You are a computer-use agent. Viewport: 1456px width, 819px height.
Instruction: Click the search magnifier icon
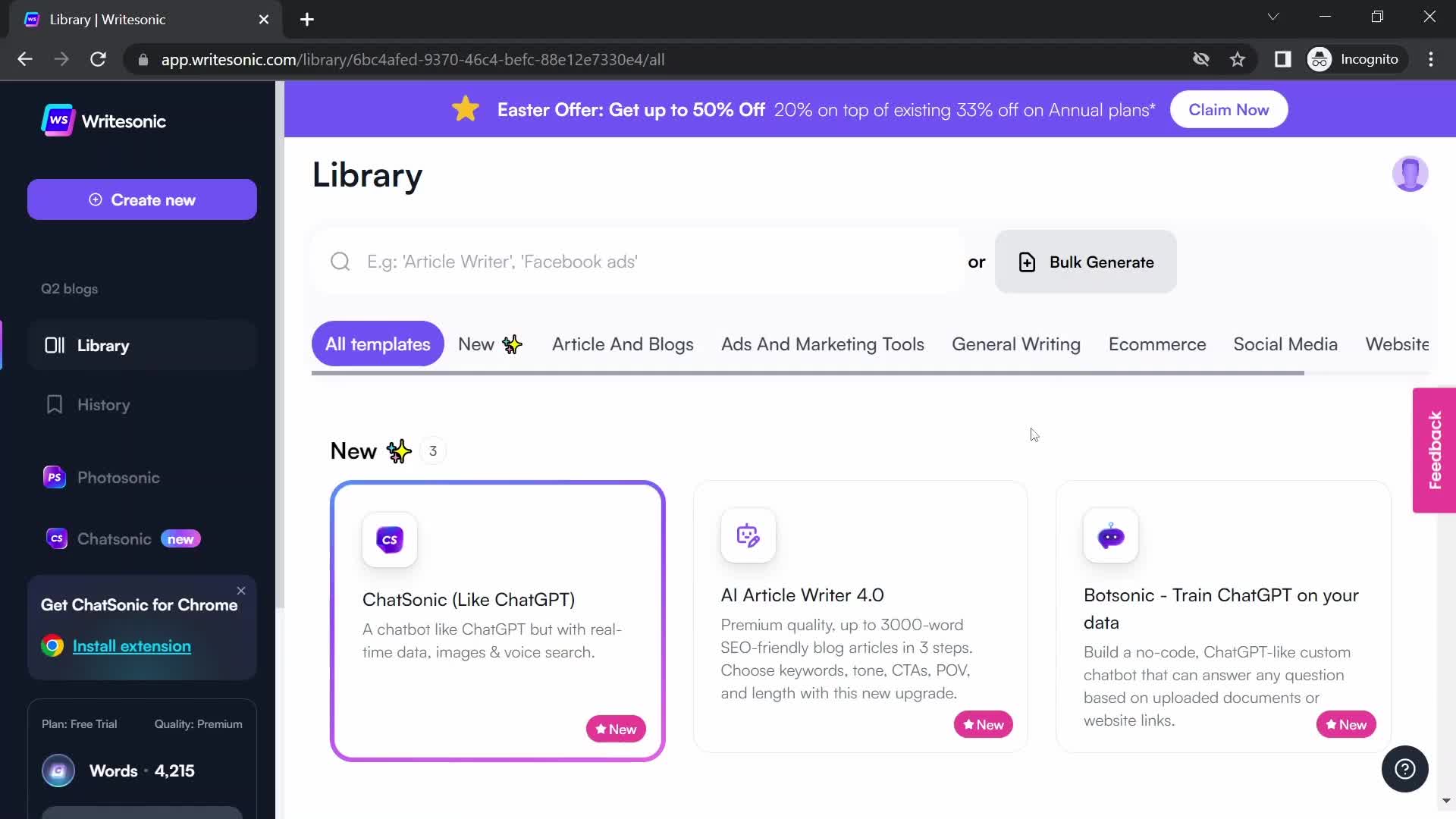point(339,261)
